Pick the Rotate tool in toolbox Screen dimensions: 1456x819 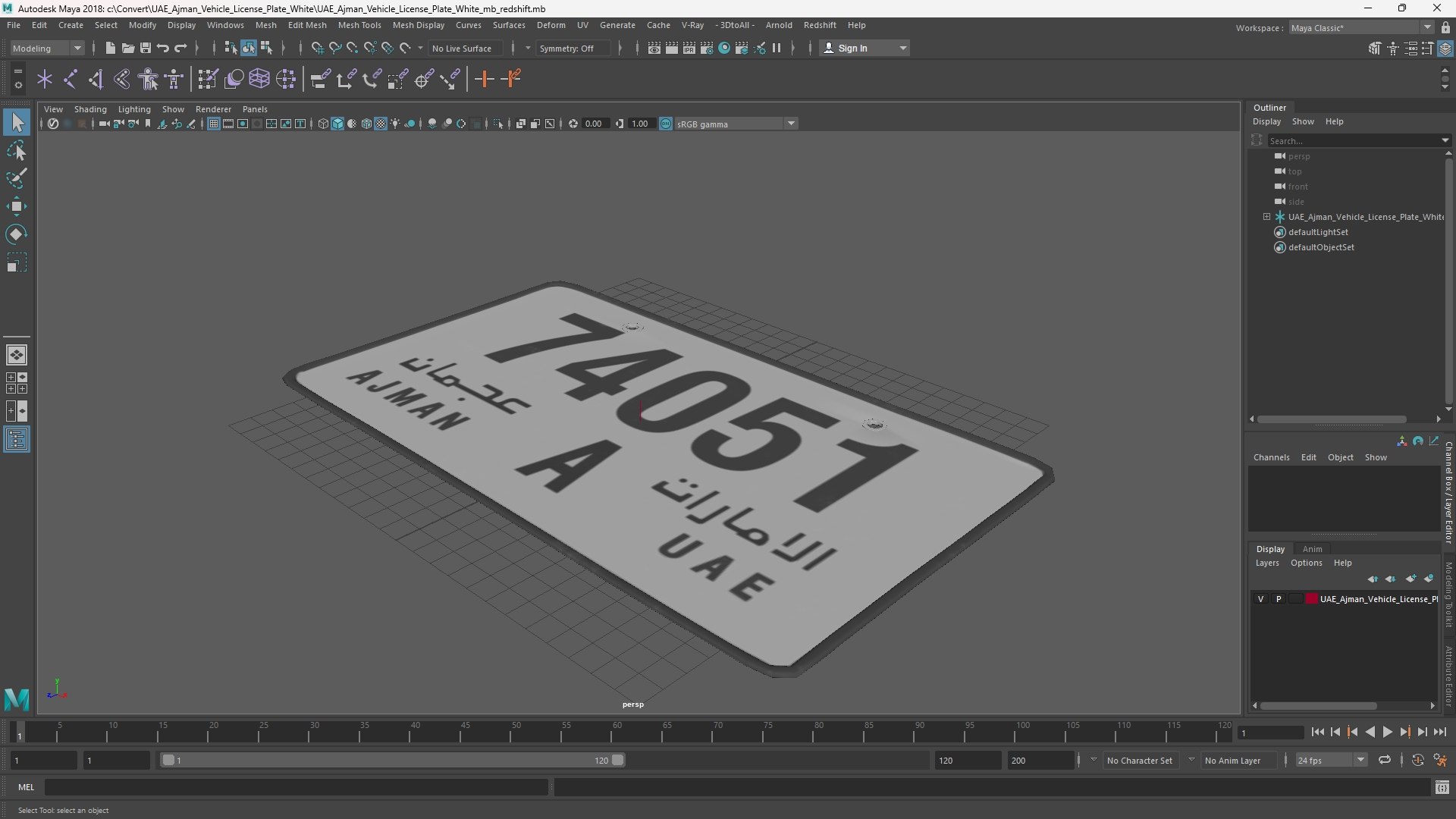17,234
